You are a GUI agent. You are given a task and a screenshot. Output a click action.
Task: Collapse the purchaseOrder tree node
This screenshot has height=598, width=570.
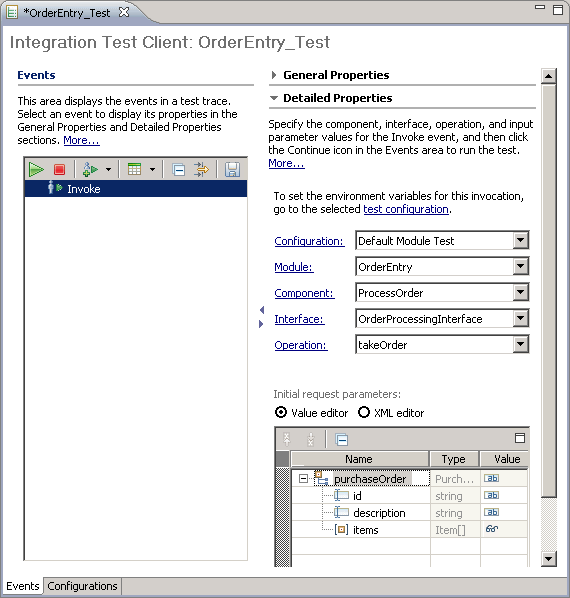point(303,479)
